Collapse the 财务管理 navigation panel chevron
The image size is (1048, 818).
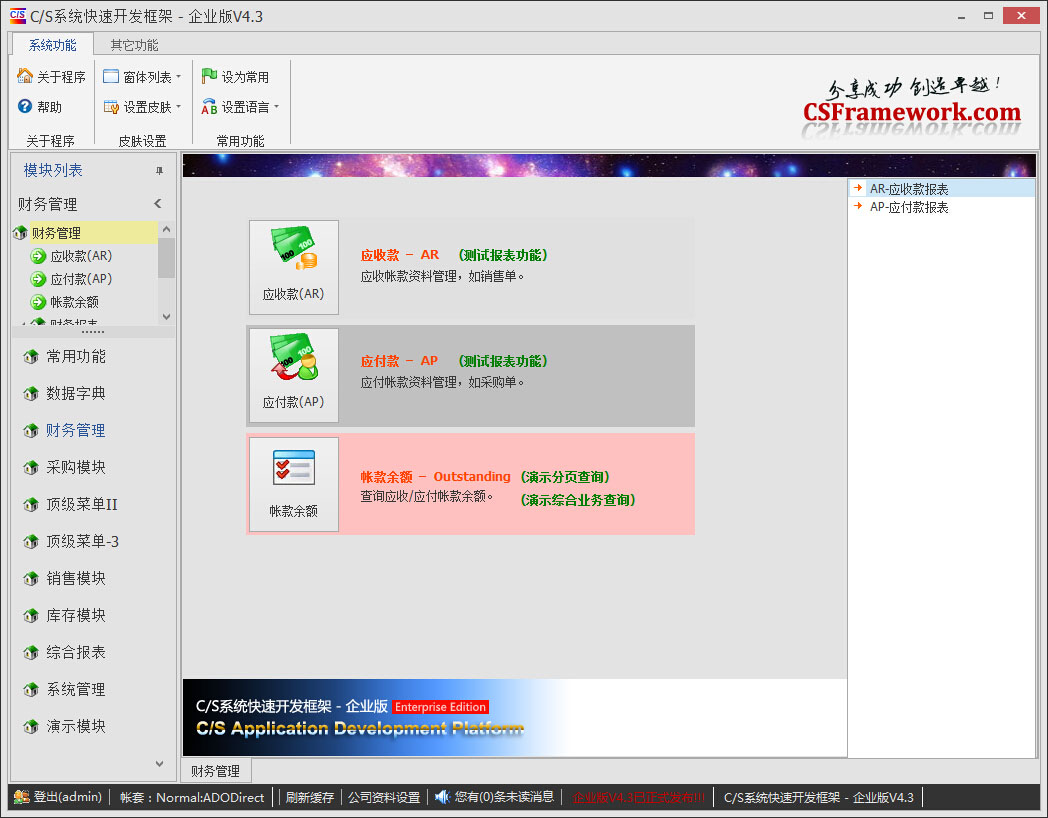point(157,204)
